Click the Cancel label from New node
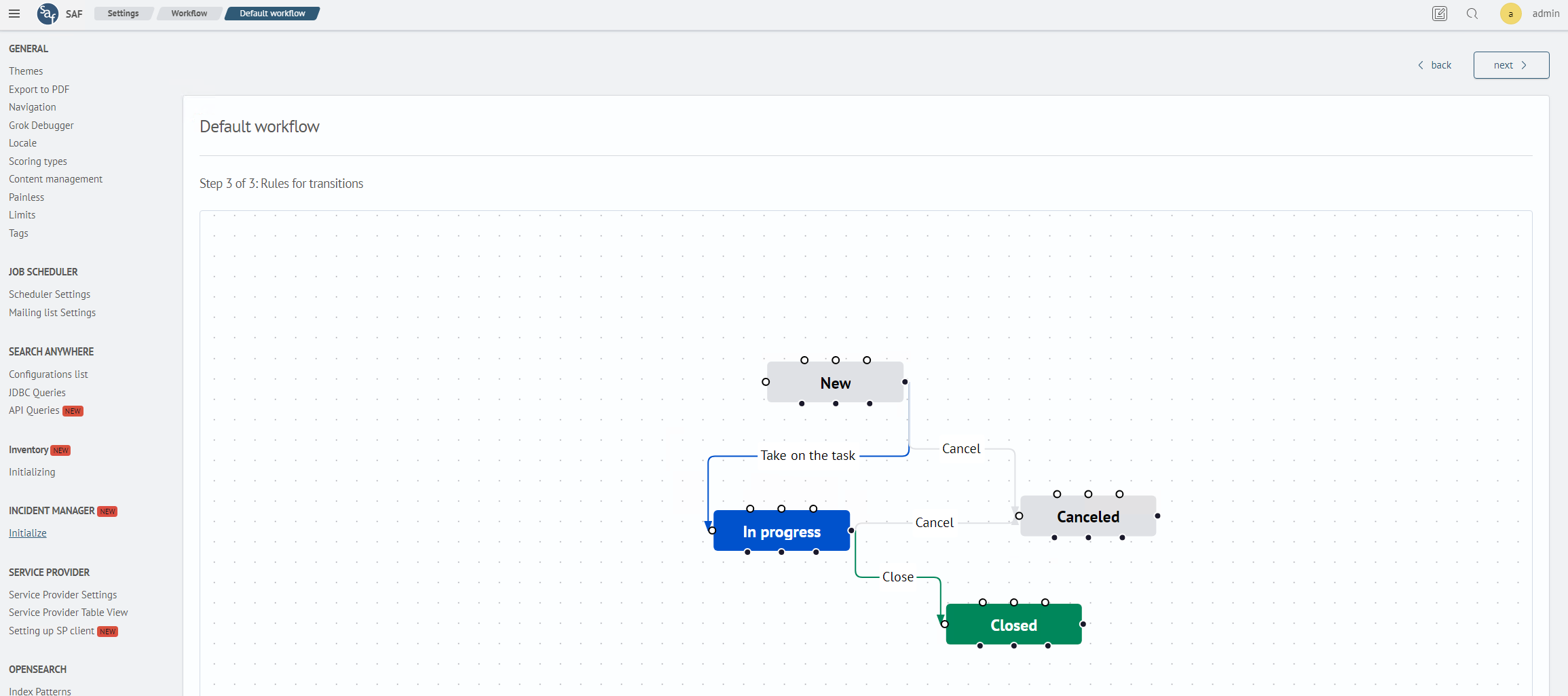 pos(961,449)
